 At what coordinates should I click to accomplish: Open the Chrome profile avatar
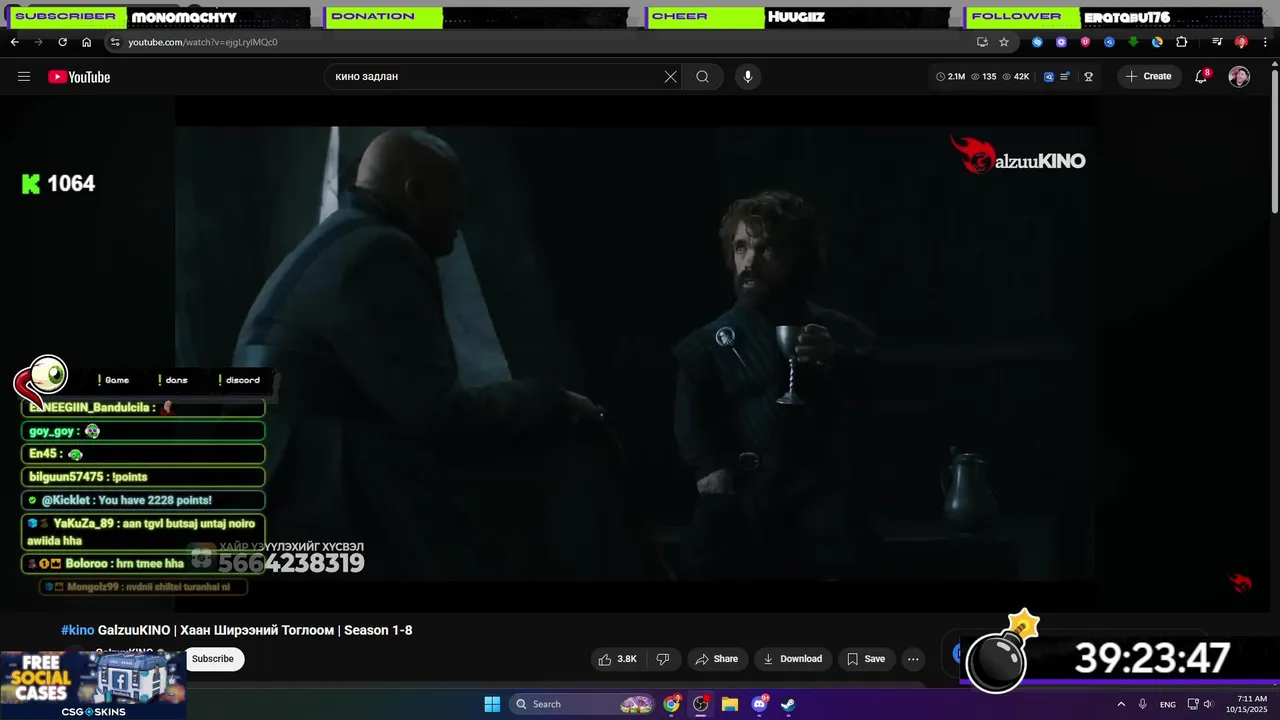pos(1241,42)
